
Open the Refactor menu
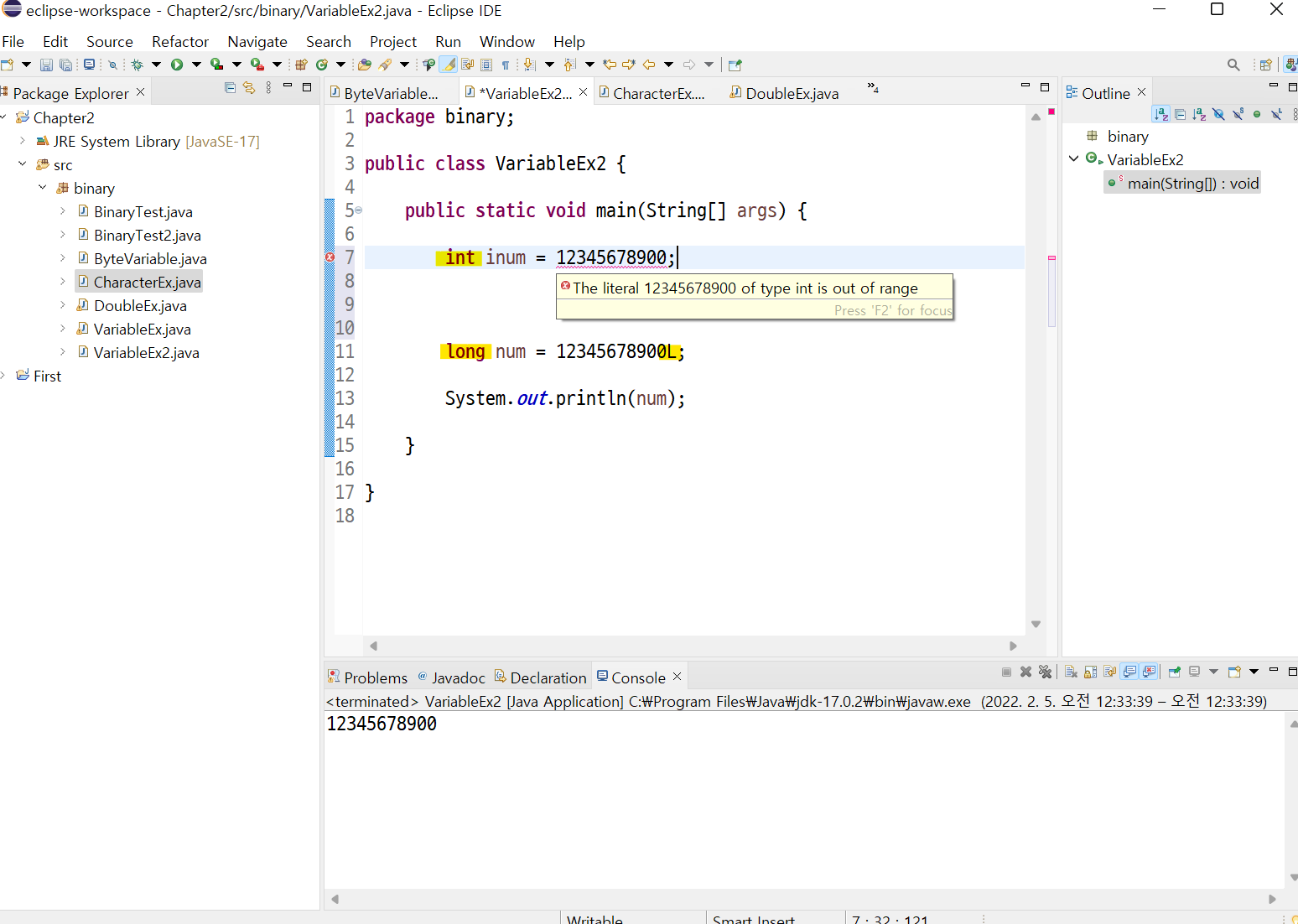(180, 42)
